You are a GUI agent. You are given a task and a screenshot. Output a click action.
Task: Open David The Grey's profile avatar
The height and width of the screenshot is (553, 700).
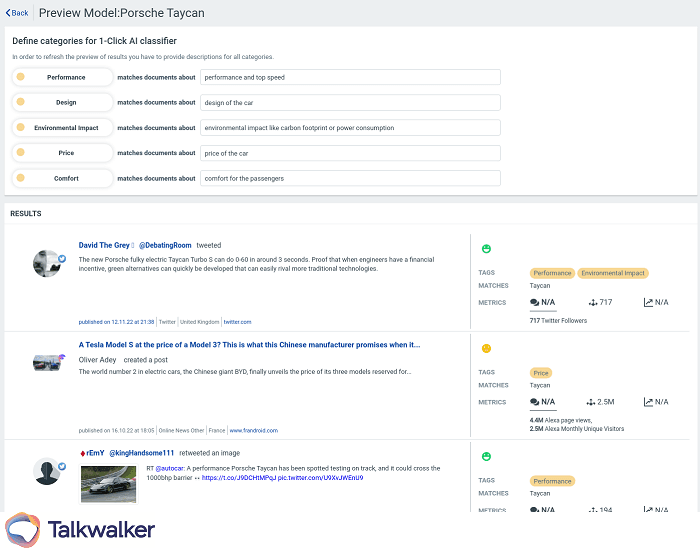[47, 264]
